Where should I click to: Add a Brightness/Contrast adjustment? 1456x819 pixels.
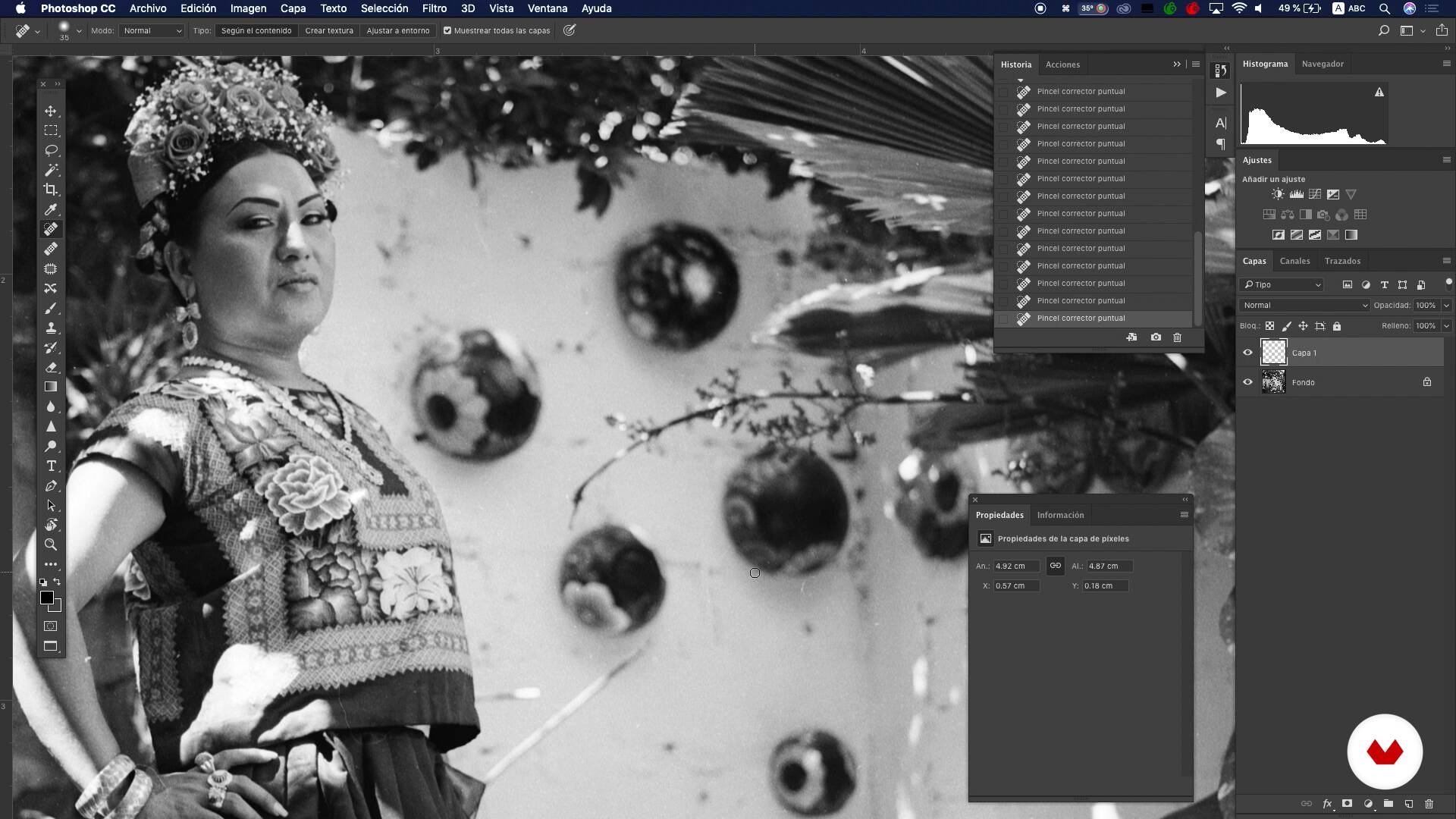click(1278, 195)
